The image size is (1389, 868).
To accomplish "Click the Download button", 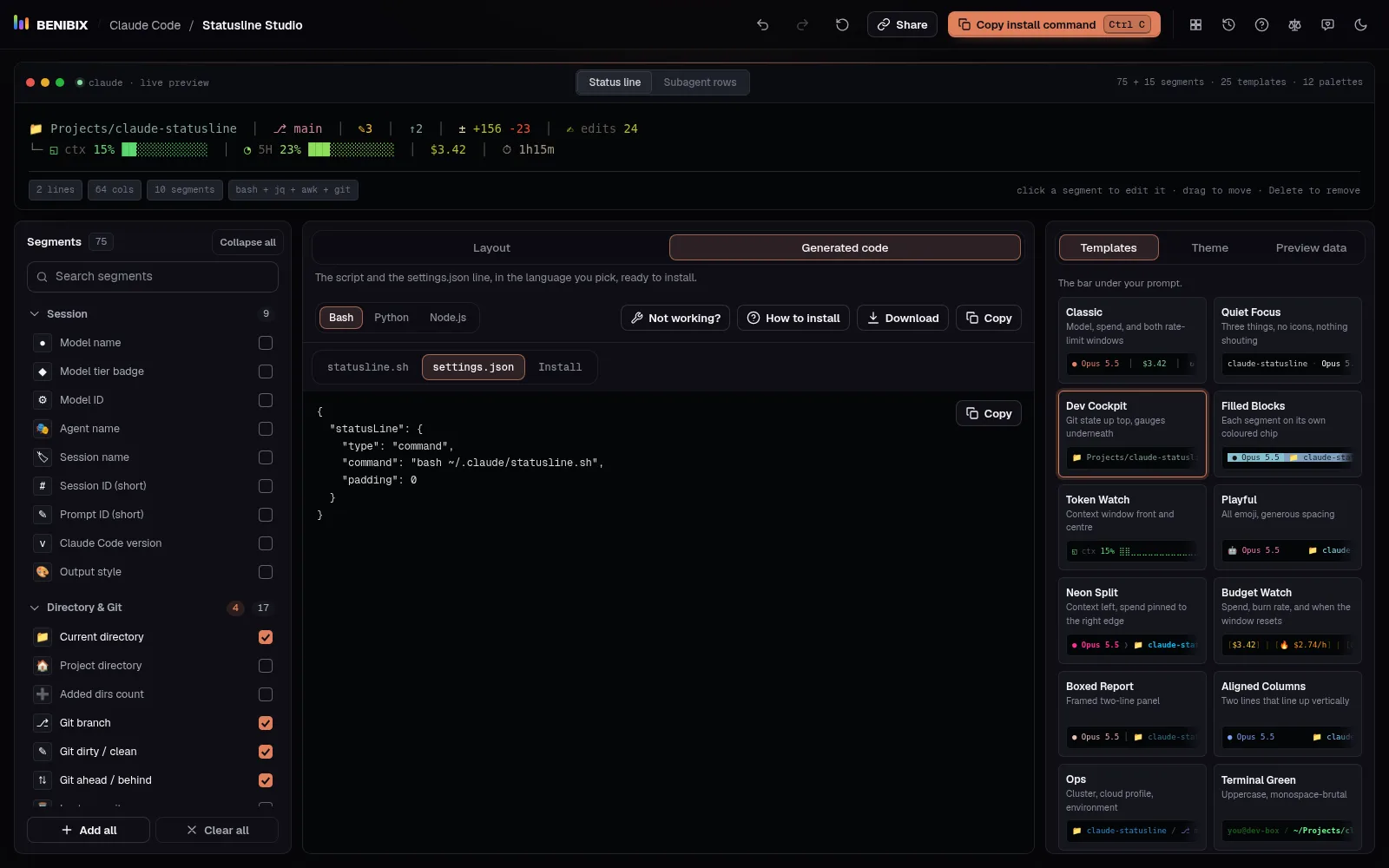I will tap(903, 318).
